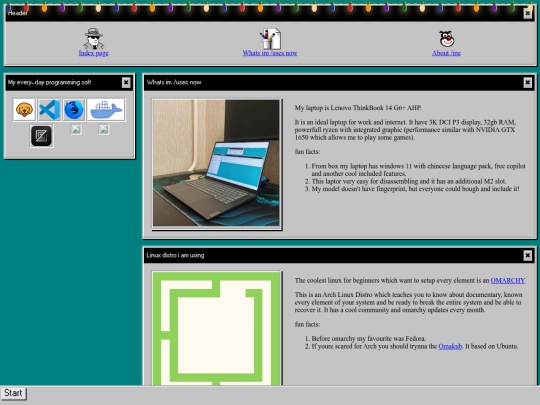Screen dimensions: 540x405
Task: Close My every-day programming soft window
Action: point(126,83)
